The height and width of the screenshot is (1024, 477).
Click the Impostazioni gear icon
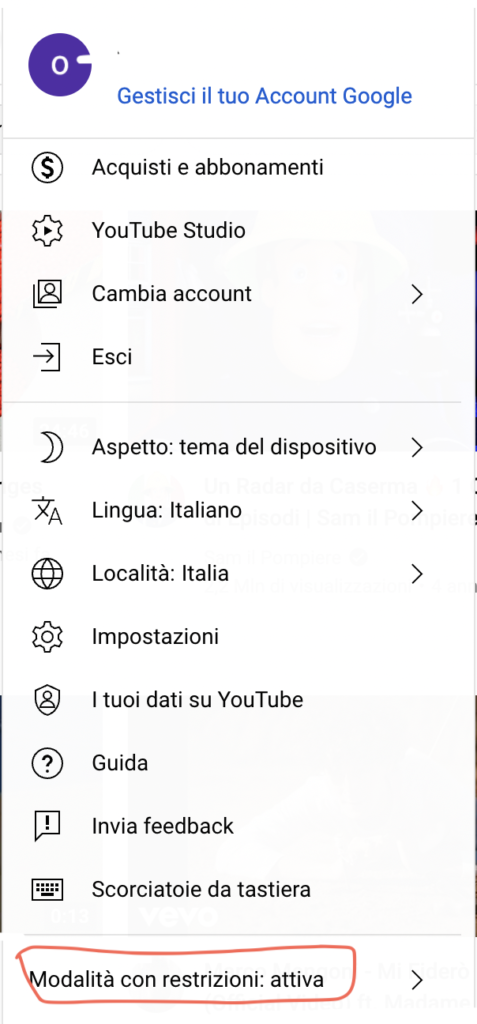47,636
